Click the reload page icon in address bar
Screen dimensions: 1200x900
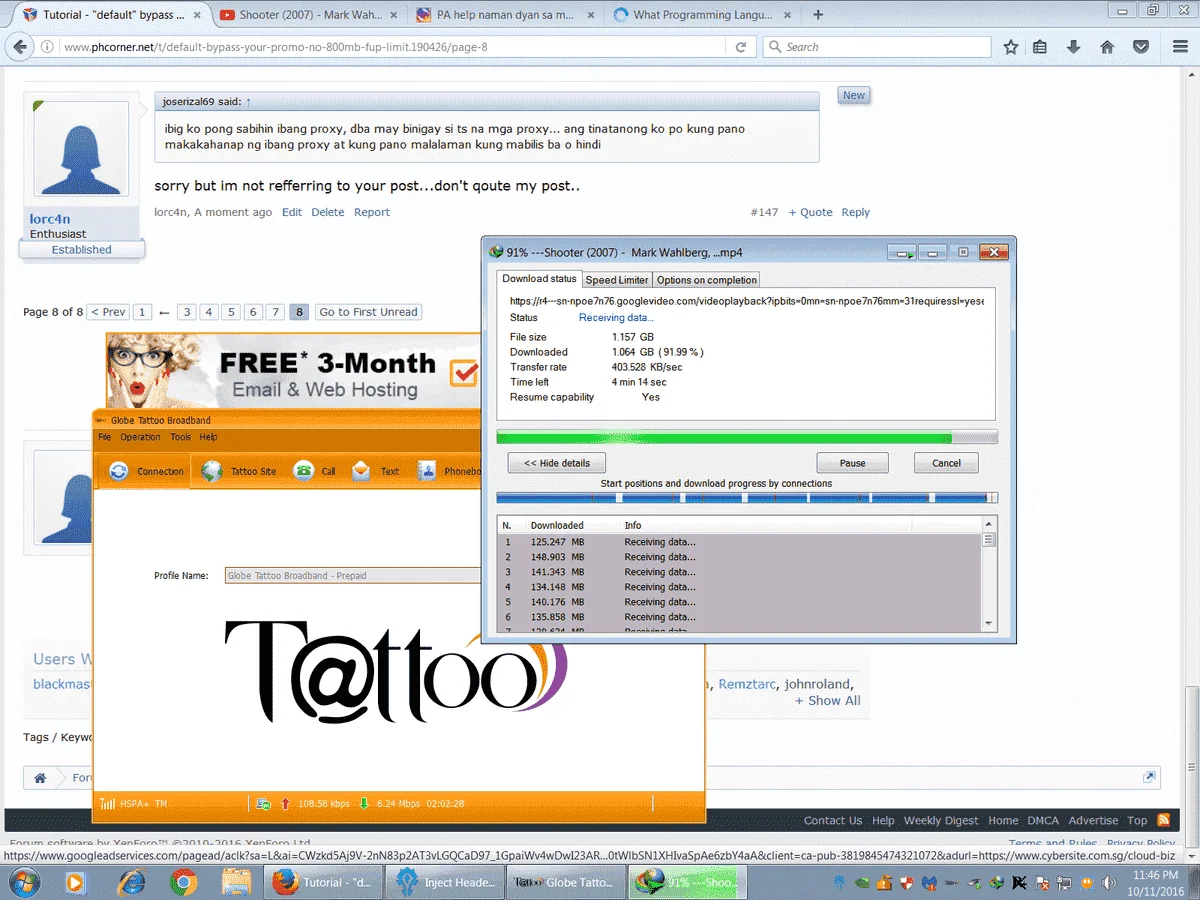(741, 47)
